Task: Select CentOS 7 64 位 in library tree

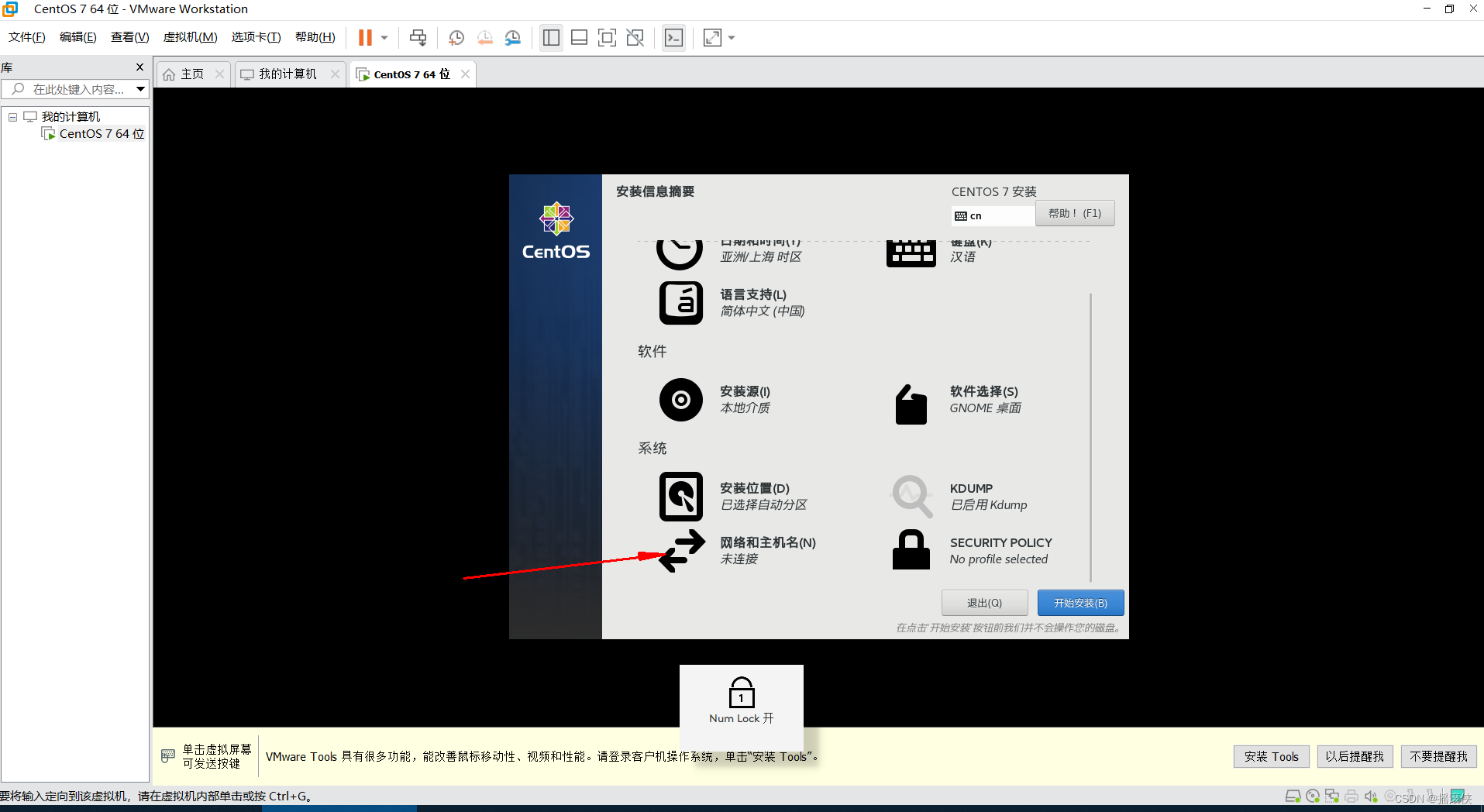Action: 102,134
